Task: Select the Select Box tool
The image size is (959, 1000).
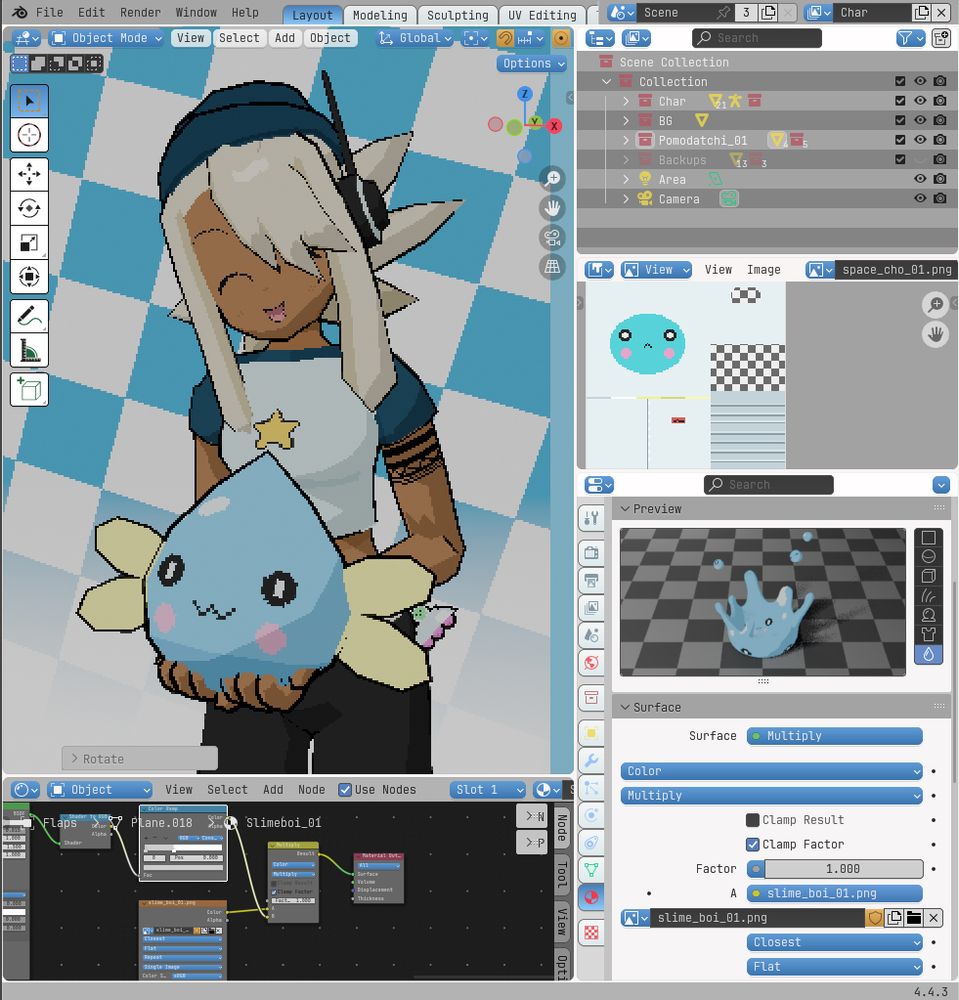Action: [29, 101]
